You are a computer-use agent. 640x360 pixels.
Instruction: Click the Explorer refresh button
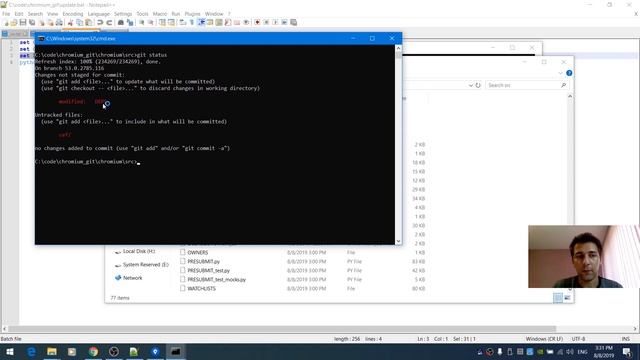[x=478, y=85]
